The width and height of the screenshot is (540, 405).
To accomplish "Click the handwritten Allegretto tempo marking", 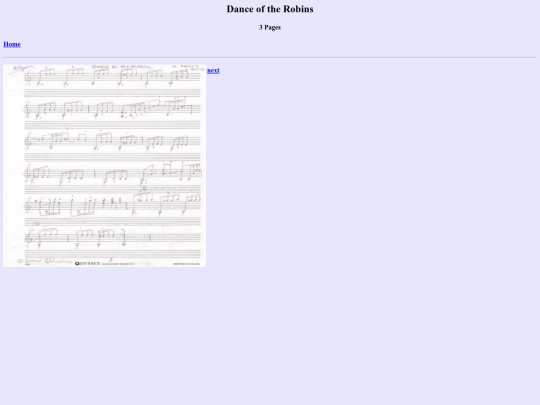I will [x=23, y=68].
